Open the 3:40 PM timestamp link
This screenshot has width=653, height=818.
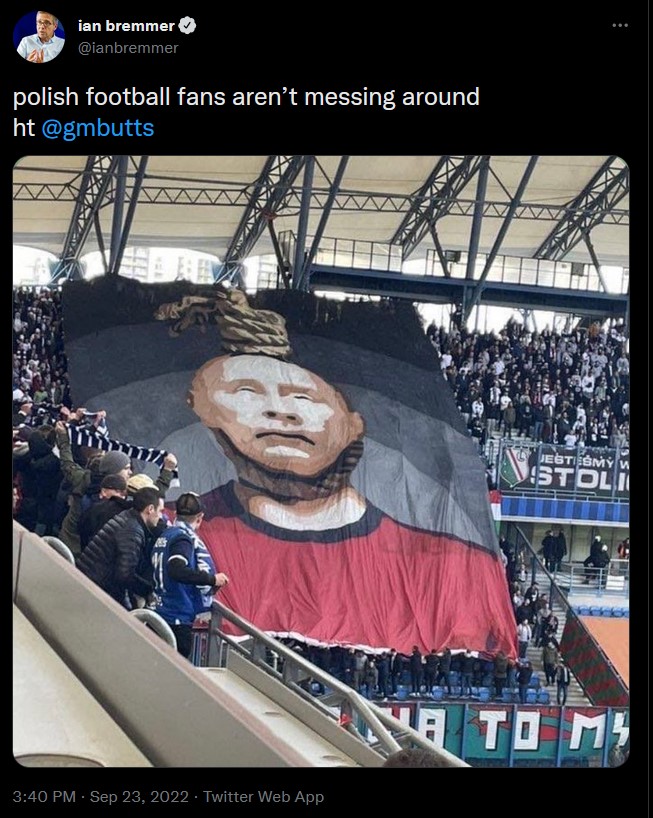click(x=44, y=797)
